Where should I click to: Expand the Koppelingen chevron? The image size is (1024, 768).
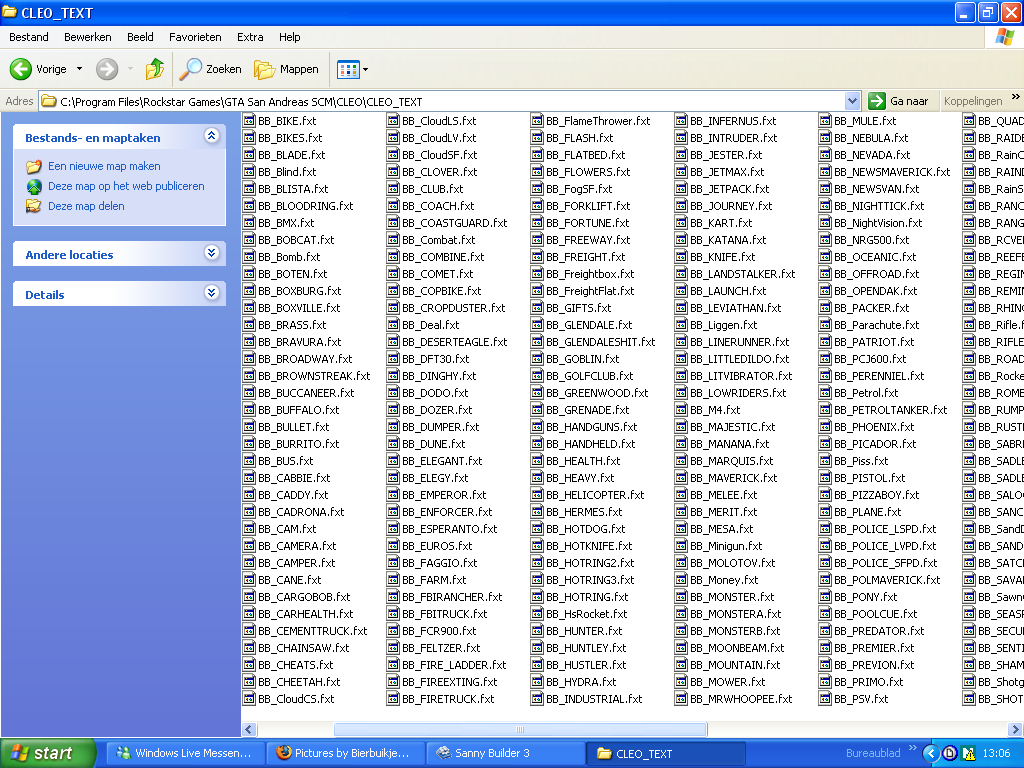coord(1016,97)
